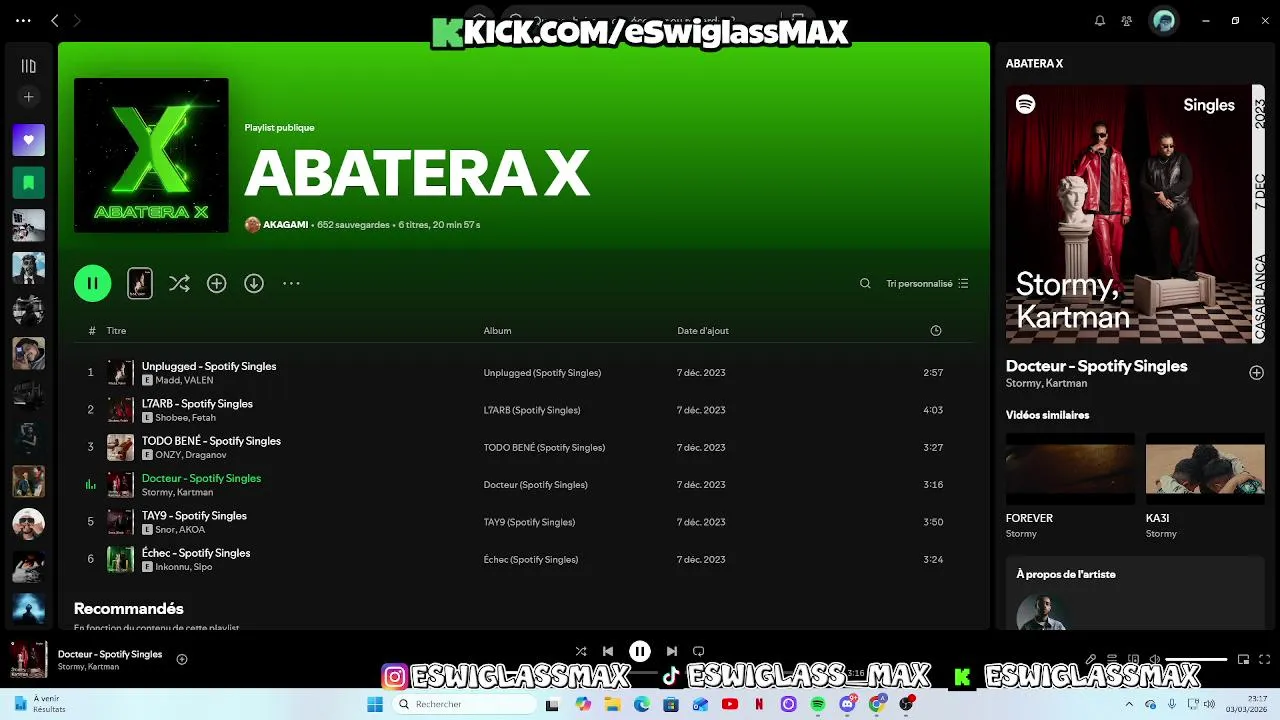Image resolution: width=1280 pixels, height=720 pixels.
Task: Pause playback in the bottom player bar
Action: pyautogui.click(x=640, y=651)
